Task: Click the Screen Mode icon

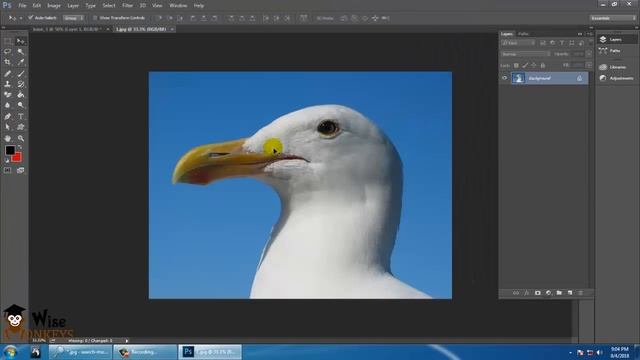Action: pyautogui.click(x=20, y=170)
